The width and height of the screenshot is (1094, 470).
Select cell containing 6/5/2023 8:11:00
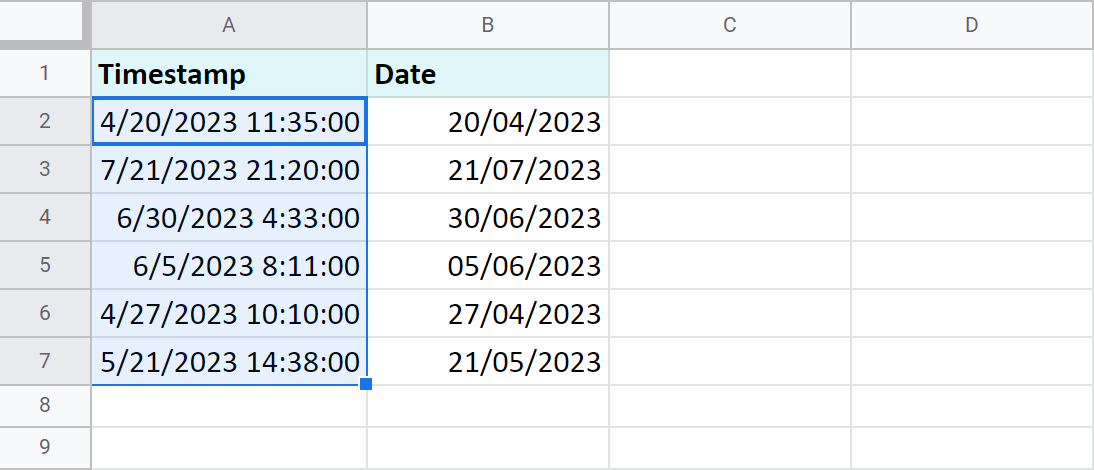point(229,266)
